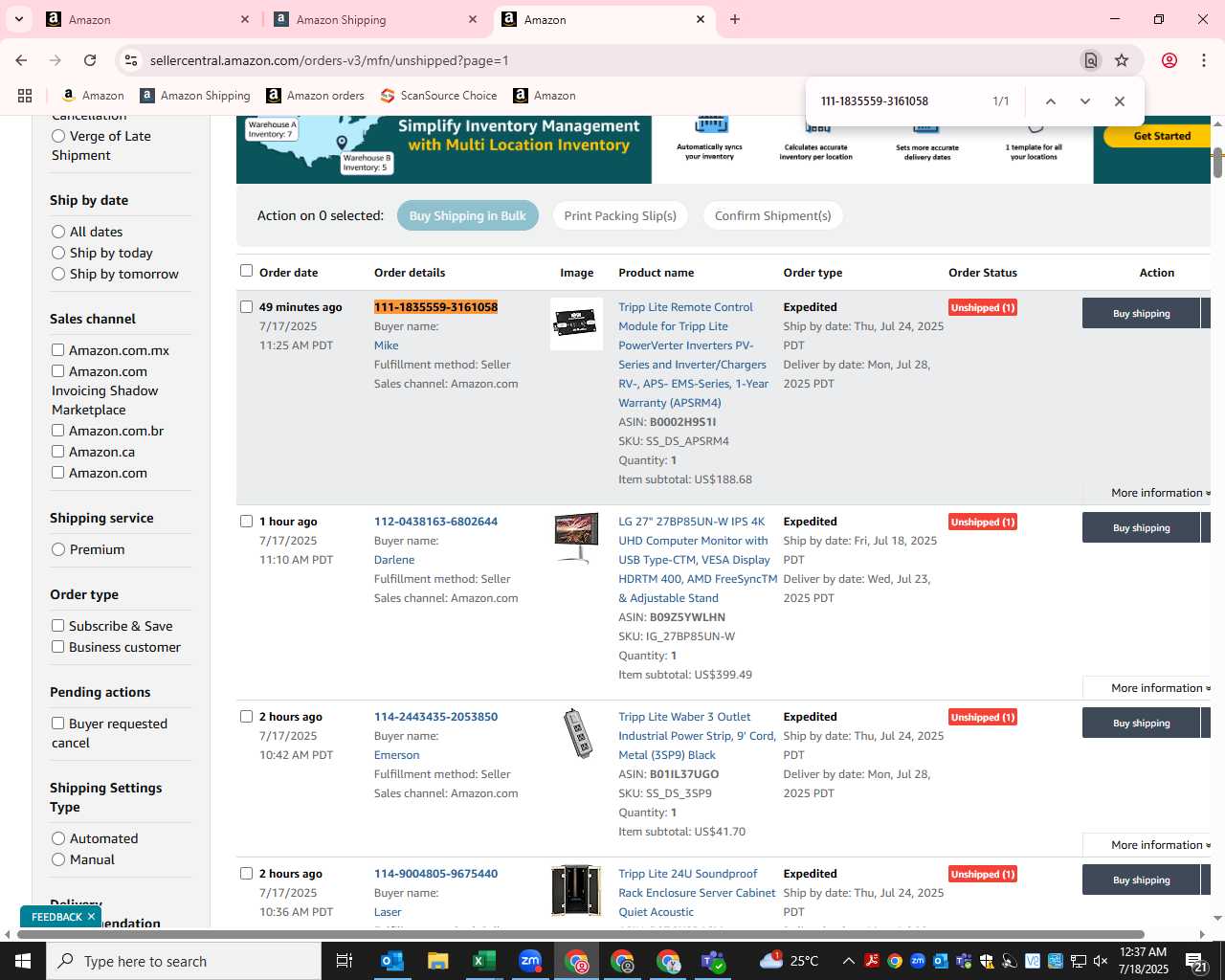Jump to previous find result
This screenshot has width=1225, height=980.
1050,101
